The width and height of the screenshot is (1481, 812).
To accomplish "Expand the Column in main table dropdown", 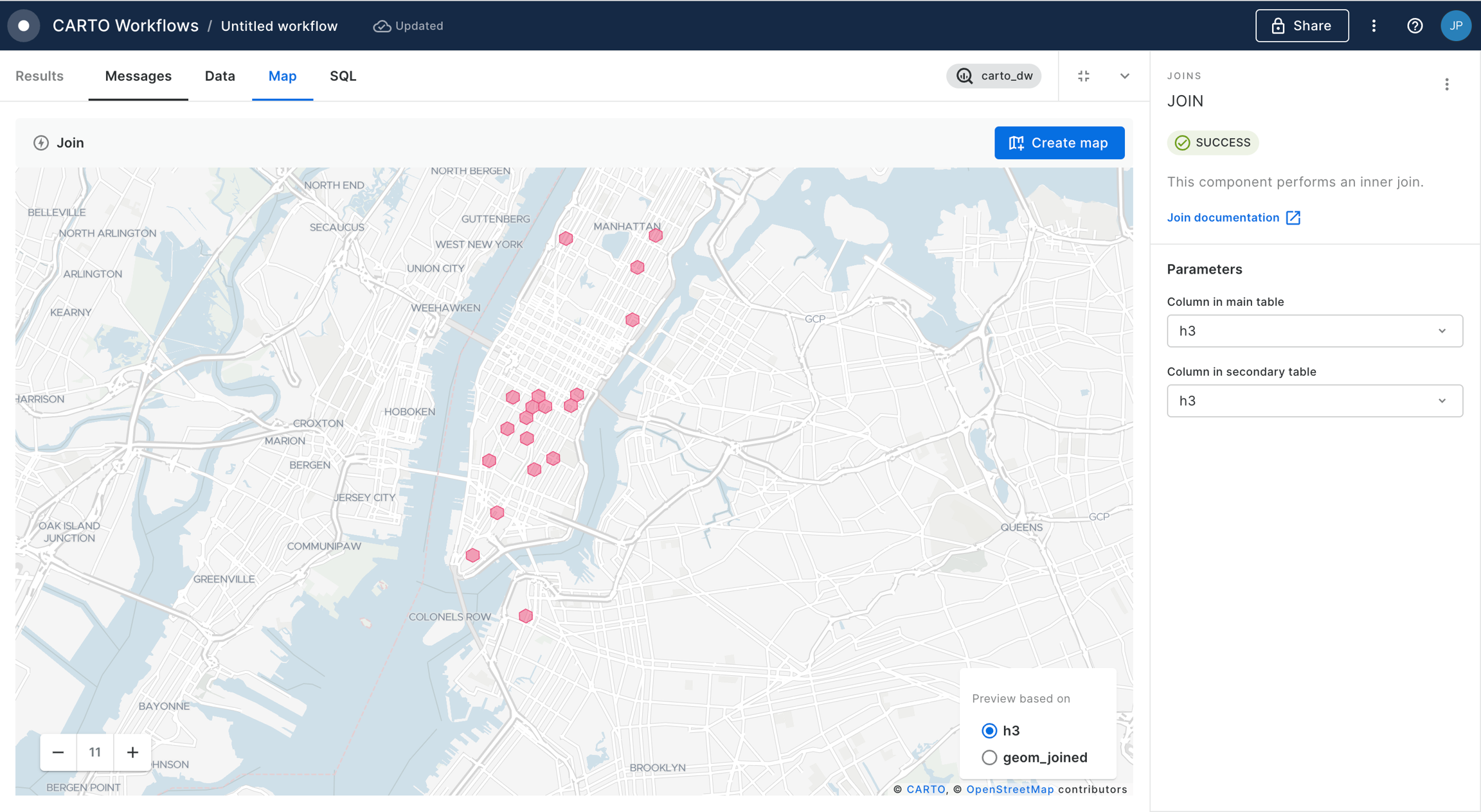I will [x=1315, y=331].
